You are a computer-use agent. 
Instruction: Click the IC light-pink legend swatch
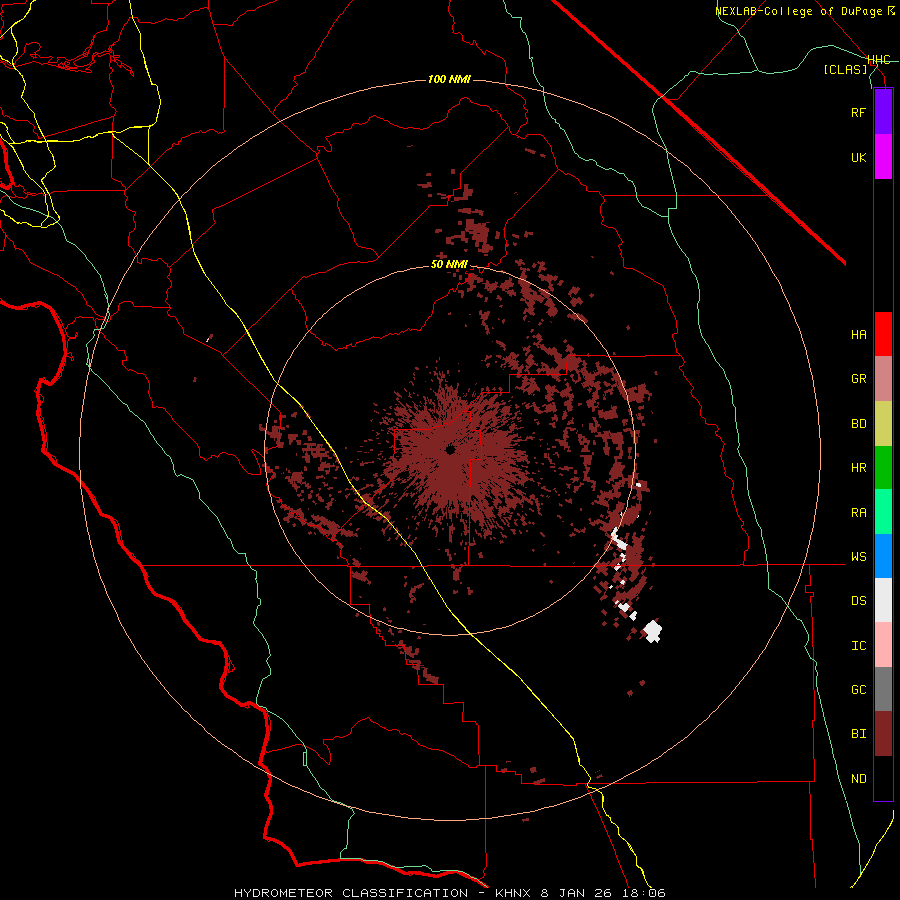883,645
